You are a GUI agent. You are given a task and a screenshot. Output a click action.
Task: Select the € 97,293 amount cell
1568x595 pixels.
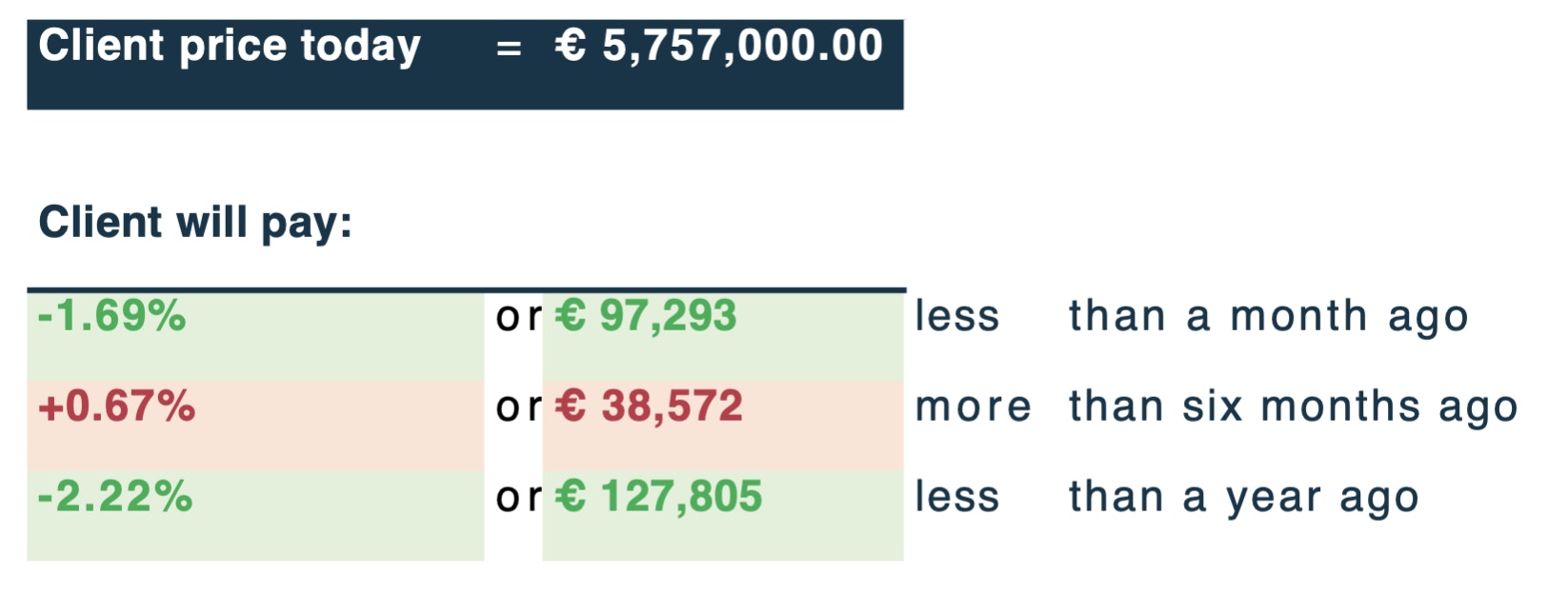tap(723, 335)
